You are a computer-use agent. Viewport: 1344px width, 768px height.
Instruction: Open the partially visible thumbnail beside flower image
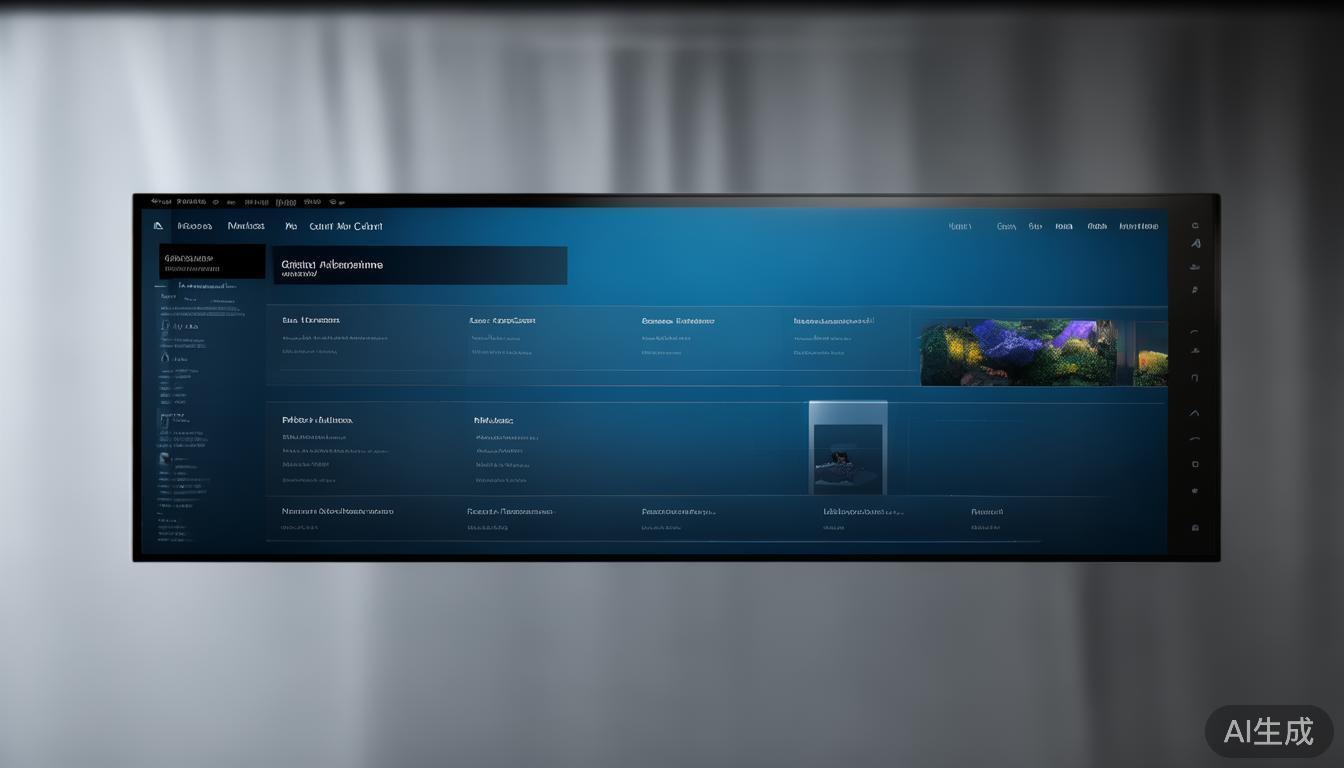tap(1151, 353)
